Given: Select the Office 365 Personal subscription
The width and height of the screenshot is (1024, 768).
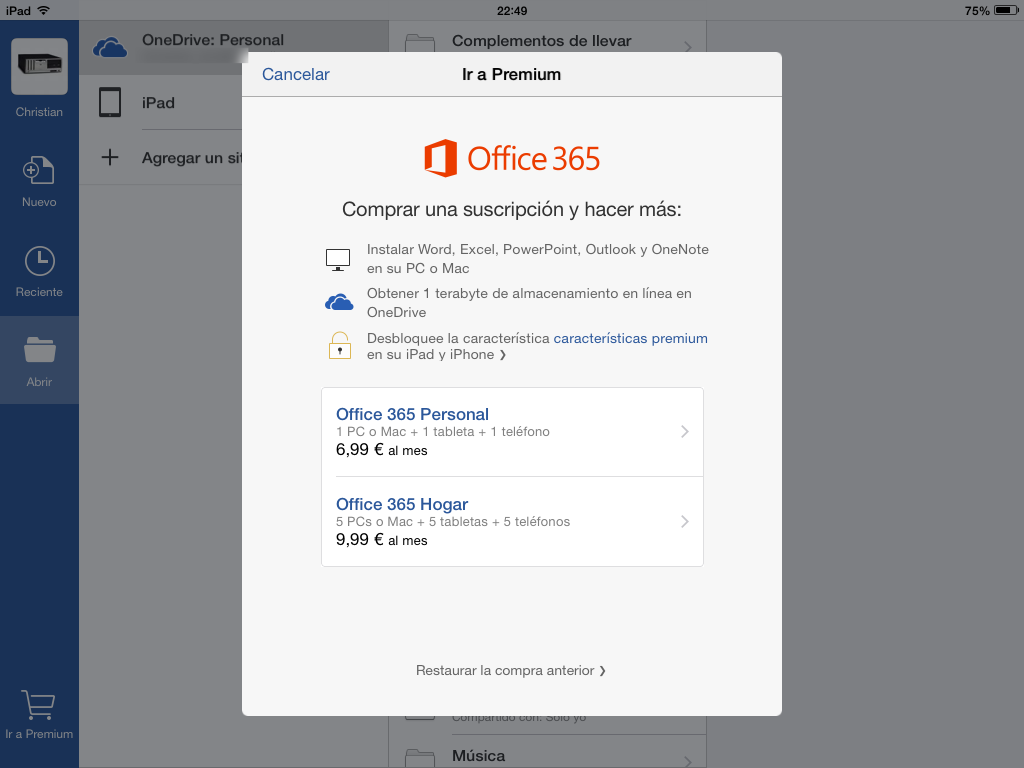Looking at the screenshot, I should [x=512, y=432].
